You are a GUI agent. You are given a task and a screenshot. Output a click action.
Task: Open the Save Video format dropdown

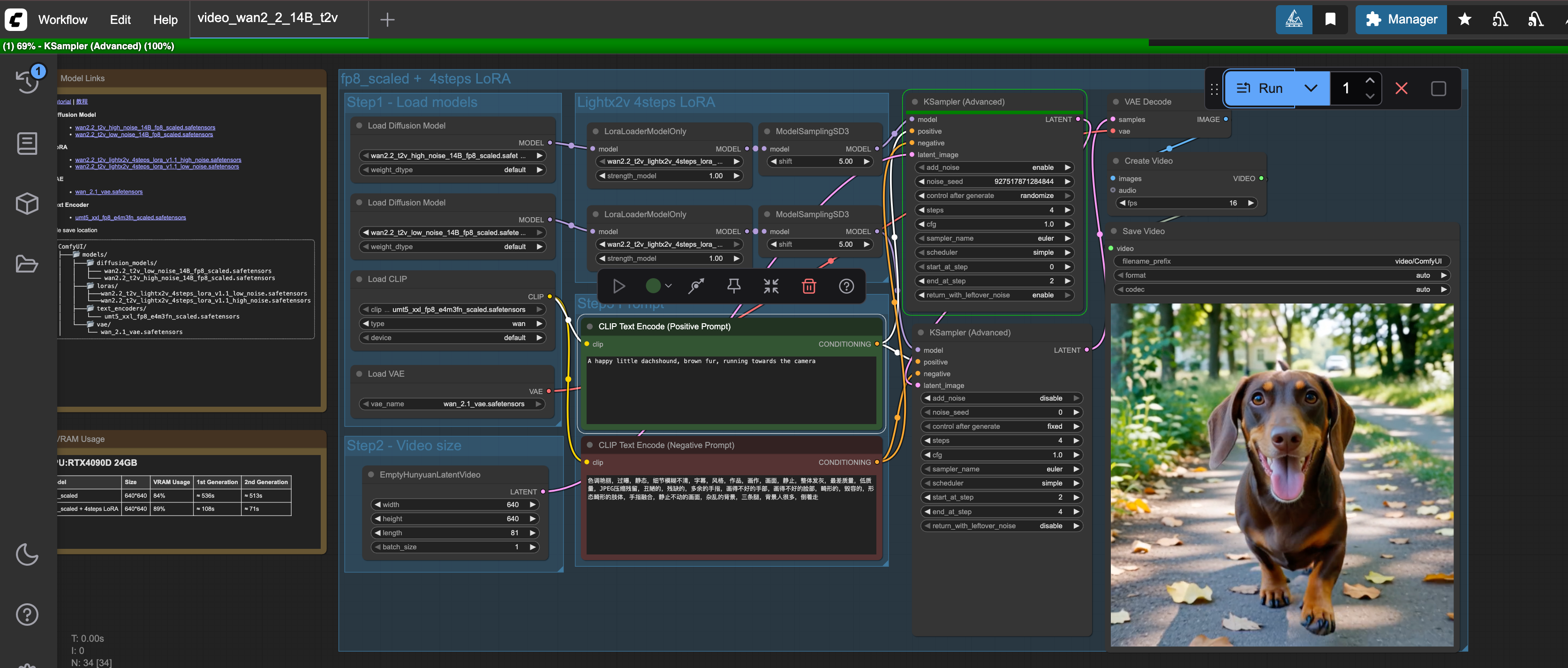(1282, 275)
